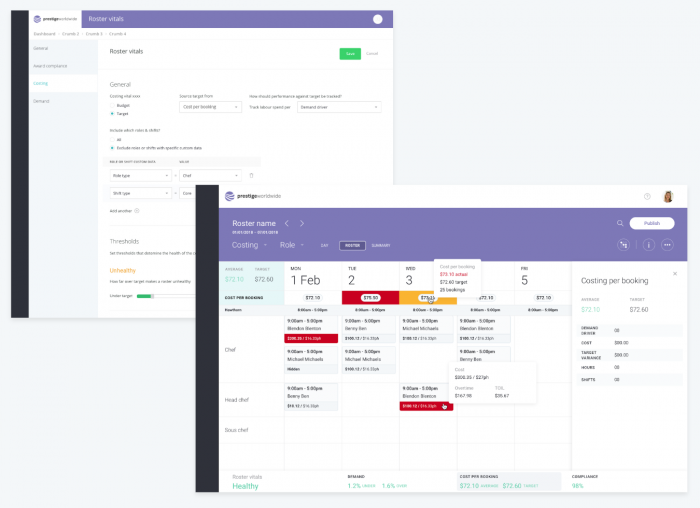Select the Tue 2 day header
This screenshot has height=508, width=700.
click(371, 276)
